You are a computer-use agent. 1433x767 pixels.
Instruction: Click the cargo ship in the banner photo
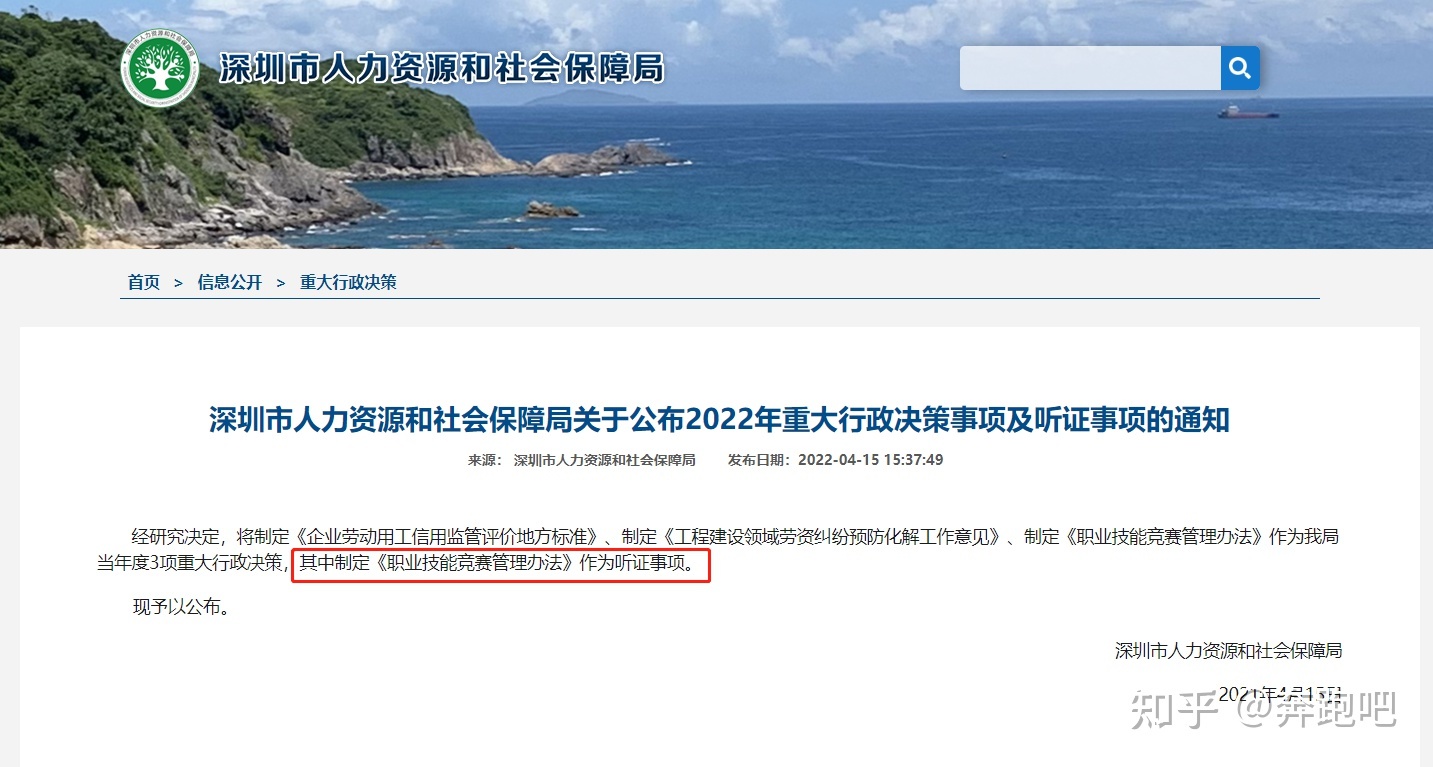point(1247,111)
